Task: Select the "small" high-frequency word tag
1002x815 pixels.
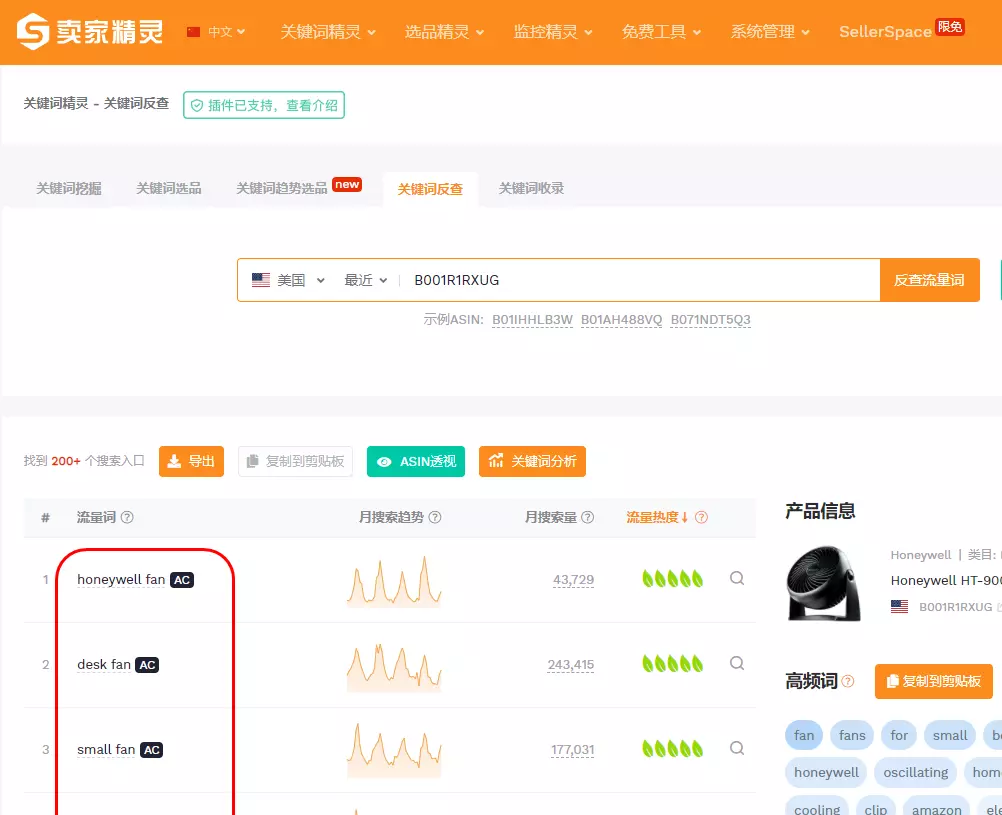Action: click(x=950, y=736)
